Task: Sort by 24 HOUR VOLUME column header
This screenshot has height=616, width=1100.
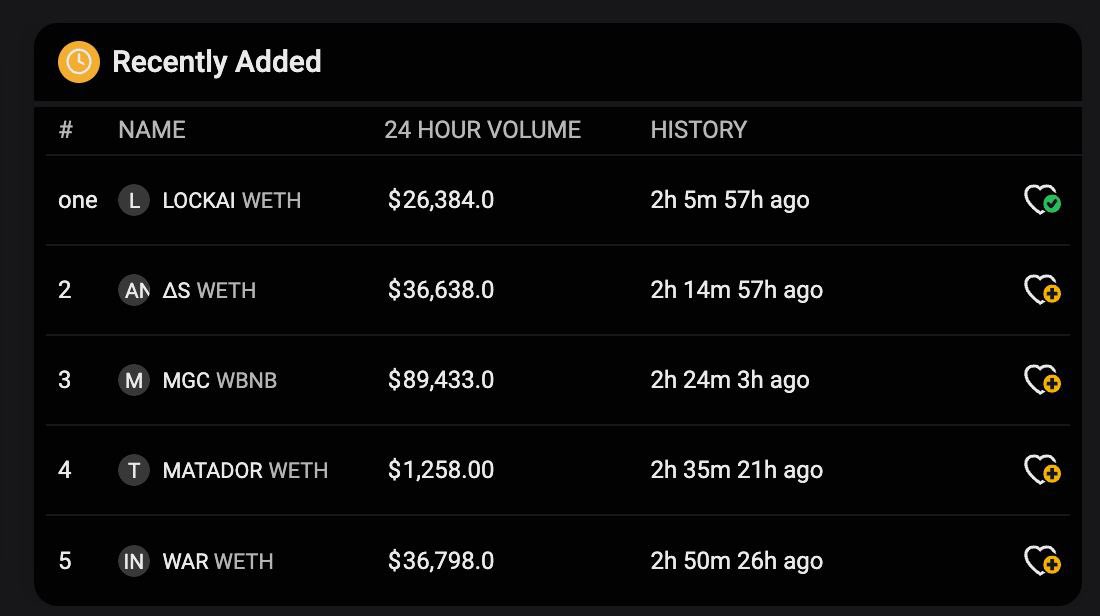Action: tap(483, 130)
